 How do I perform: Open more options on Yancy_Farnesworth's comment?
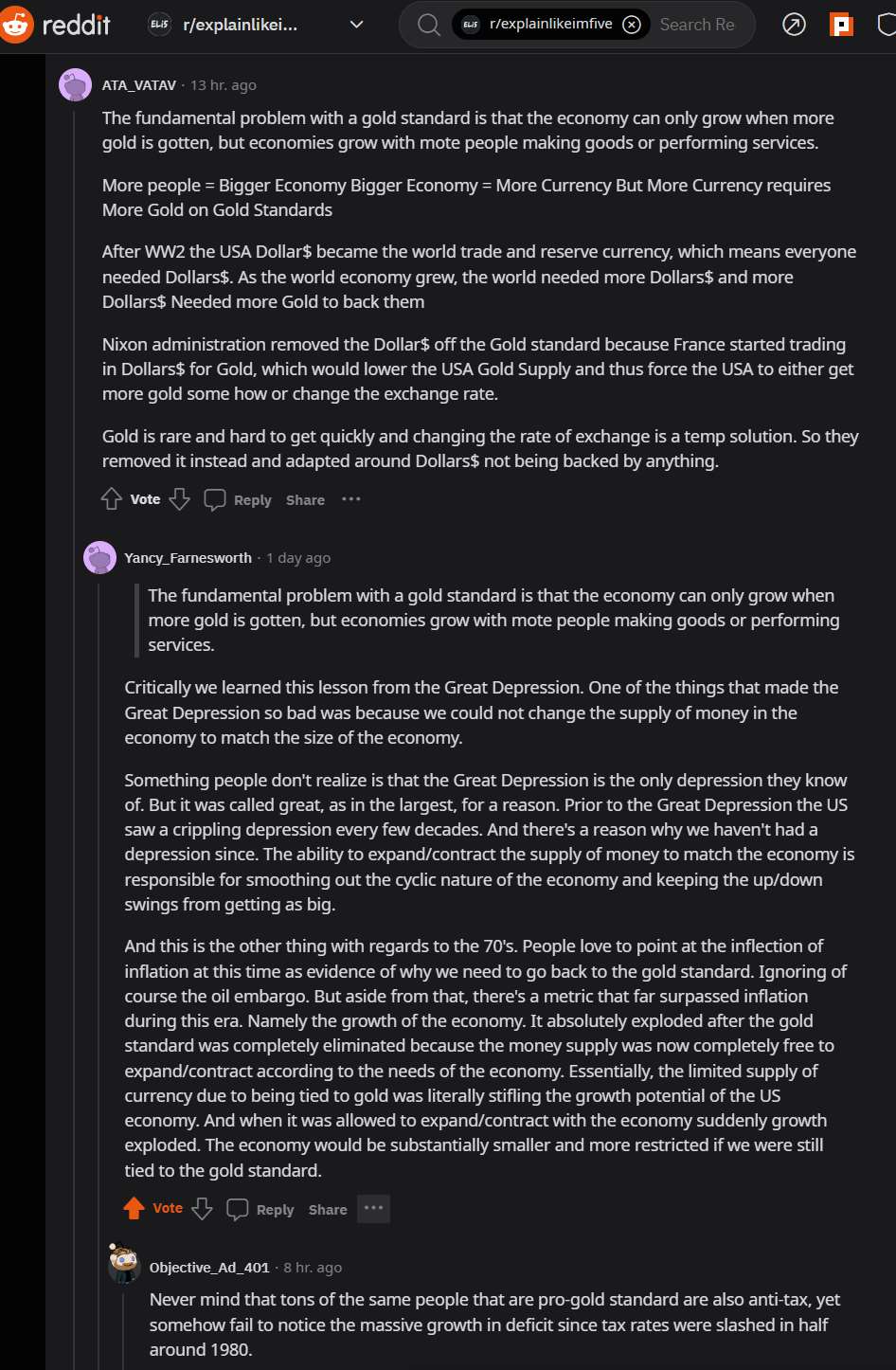tap(373, 1208)
